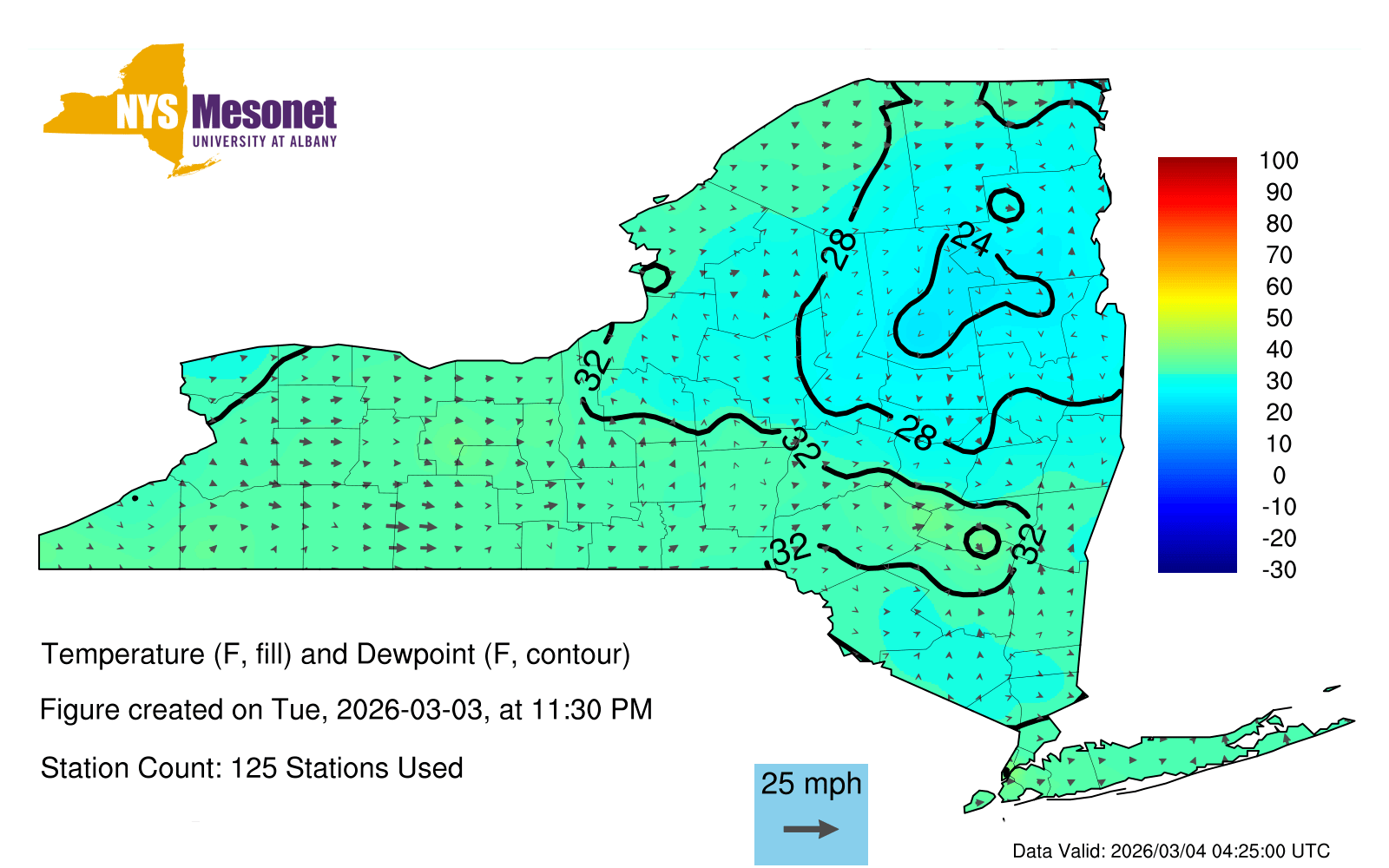This screenshot has width=1389, height=868.
Task: Click the small closed contour circle near Lake Ontario
Action: [655, 277]
